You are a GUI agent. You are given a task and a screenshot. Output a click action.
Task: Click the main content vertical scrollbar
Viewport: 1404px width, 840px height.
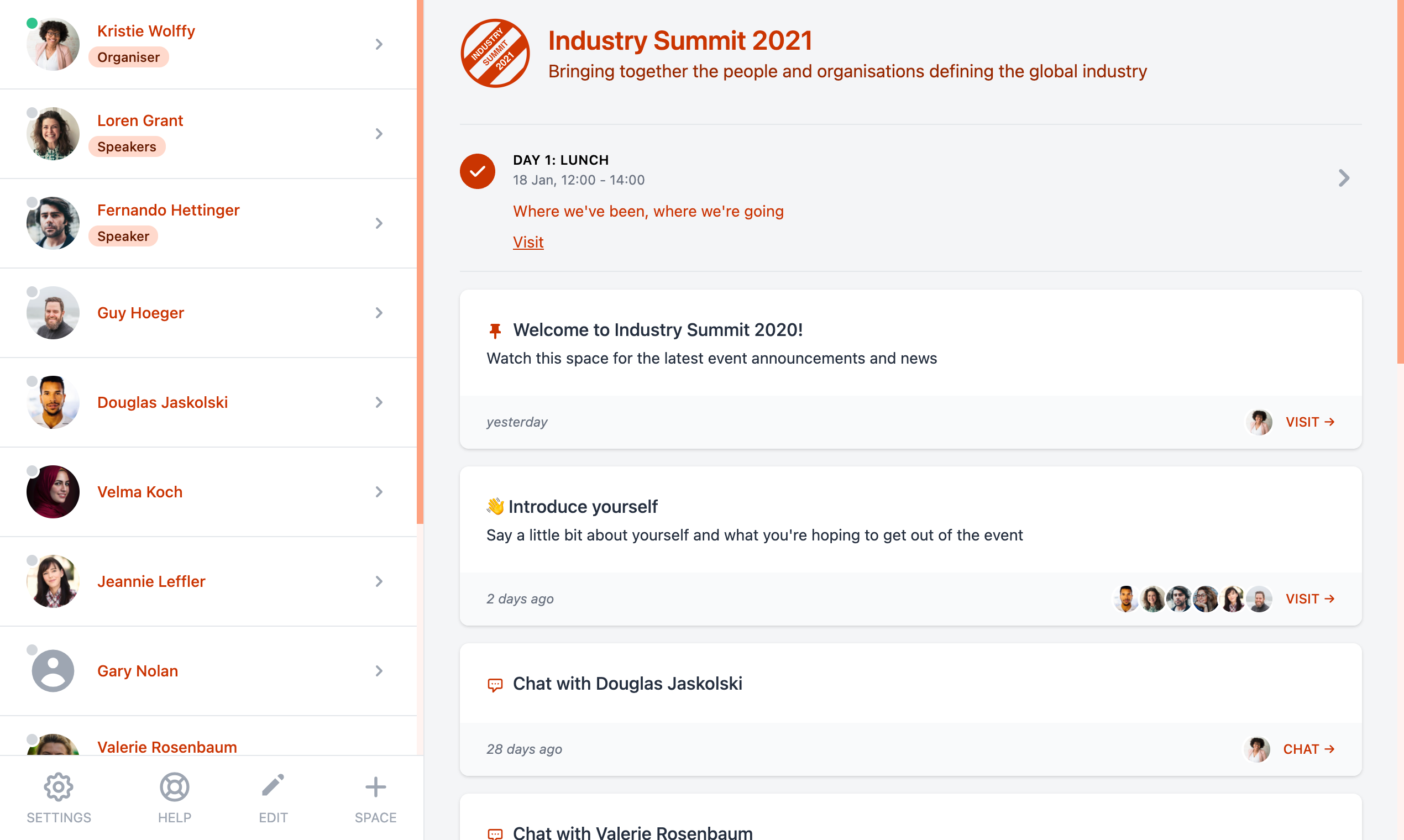coord(1400,181)
